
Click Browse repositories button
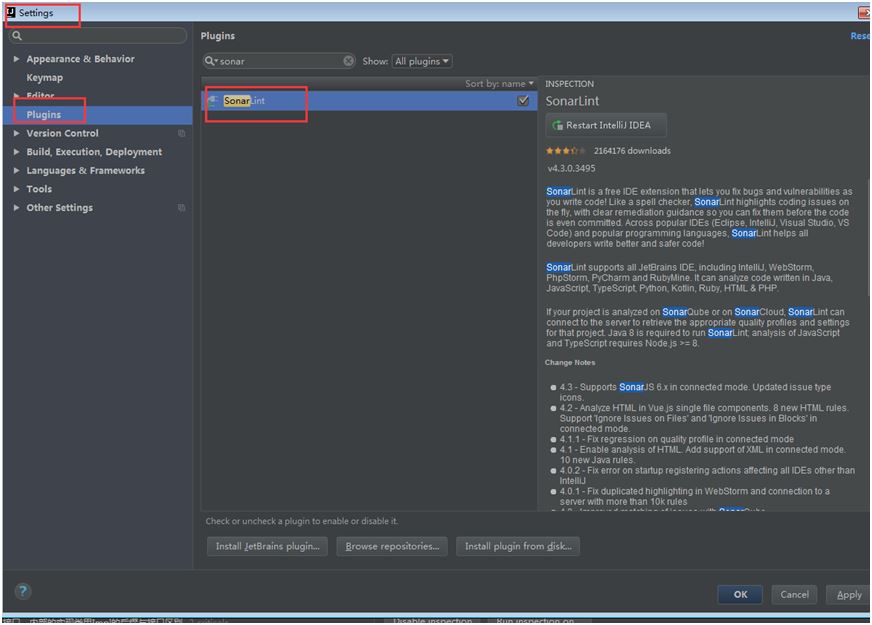tap(392, 546)
